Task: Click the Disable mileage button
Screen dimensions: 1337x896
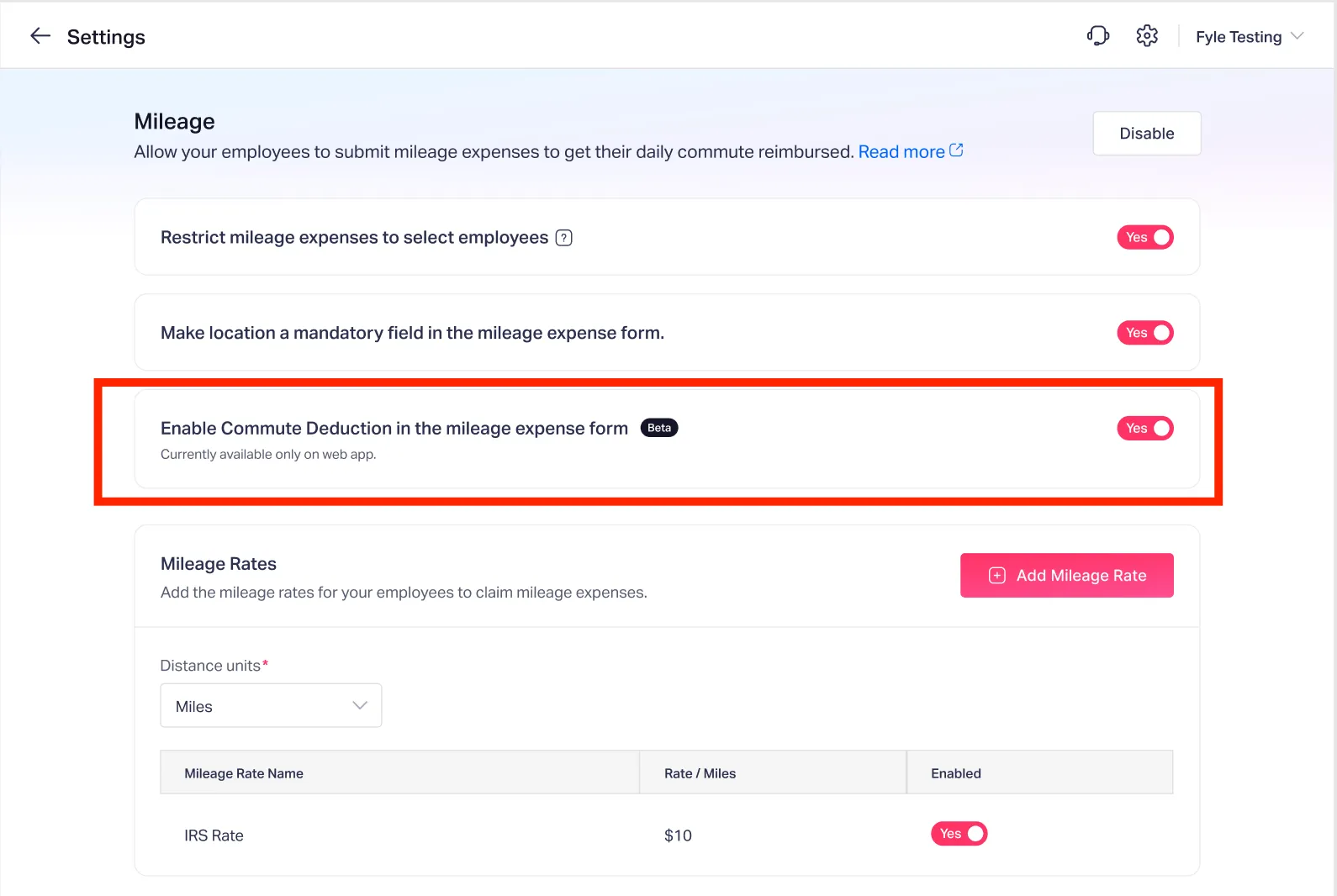Action: (1146, 134)
